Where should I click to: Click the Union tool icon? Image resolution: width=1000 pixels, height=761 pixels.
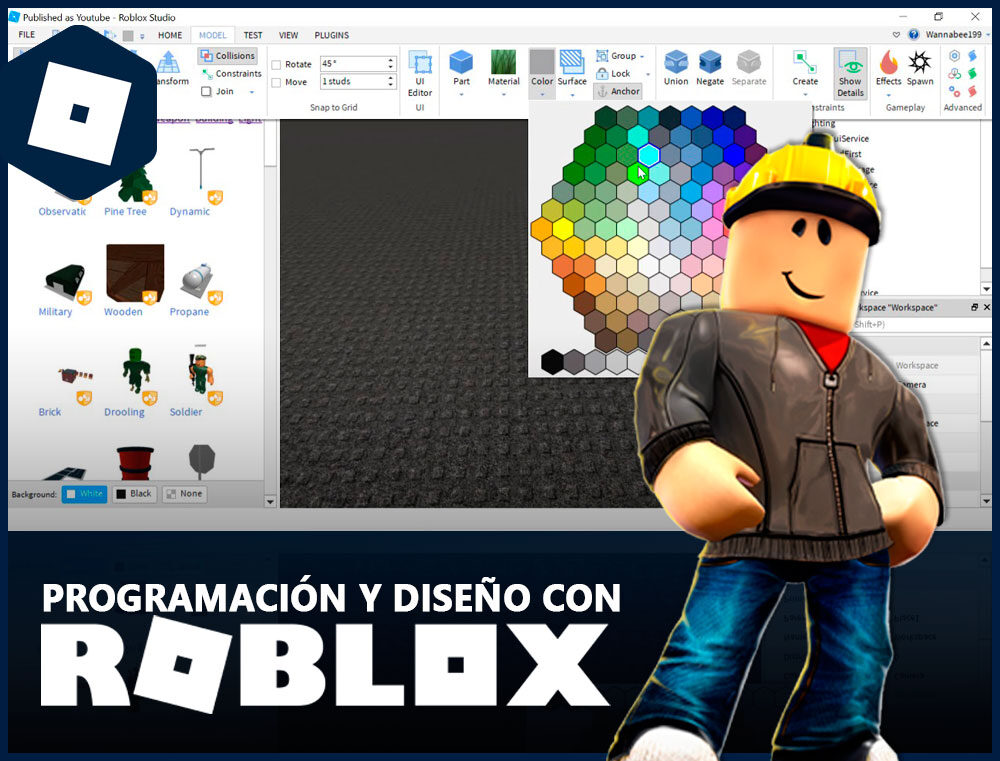(x=676, y=63)
